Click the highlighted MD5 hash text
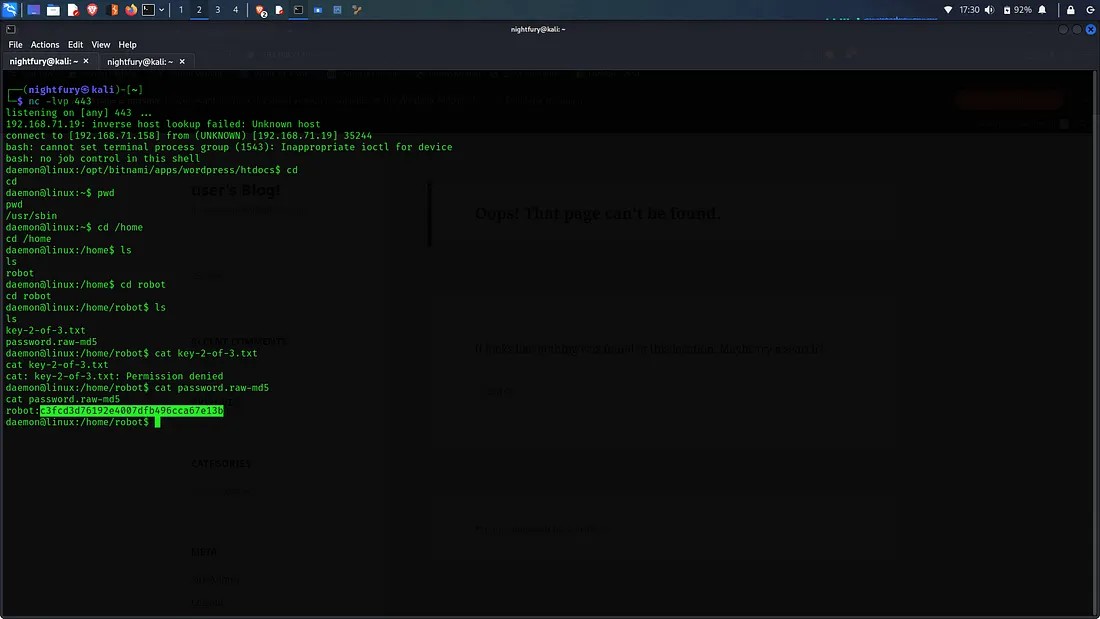Viewport: 1100px width, 619px height. click(131, 411)
